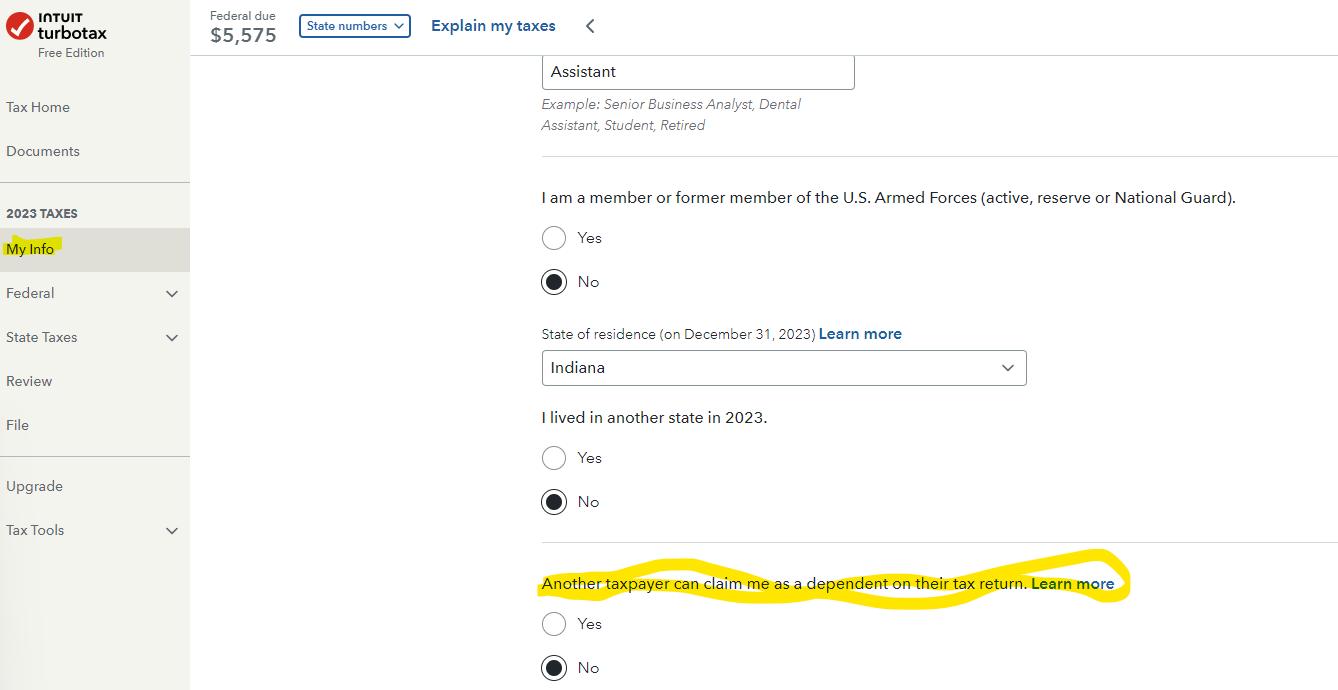1338x690 pixels.
Task: Open the State of residence dropdown
Action: [784, 368]
